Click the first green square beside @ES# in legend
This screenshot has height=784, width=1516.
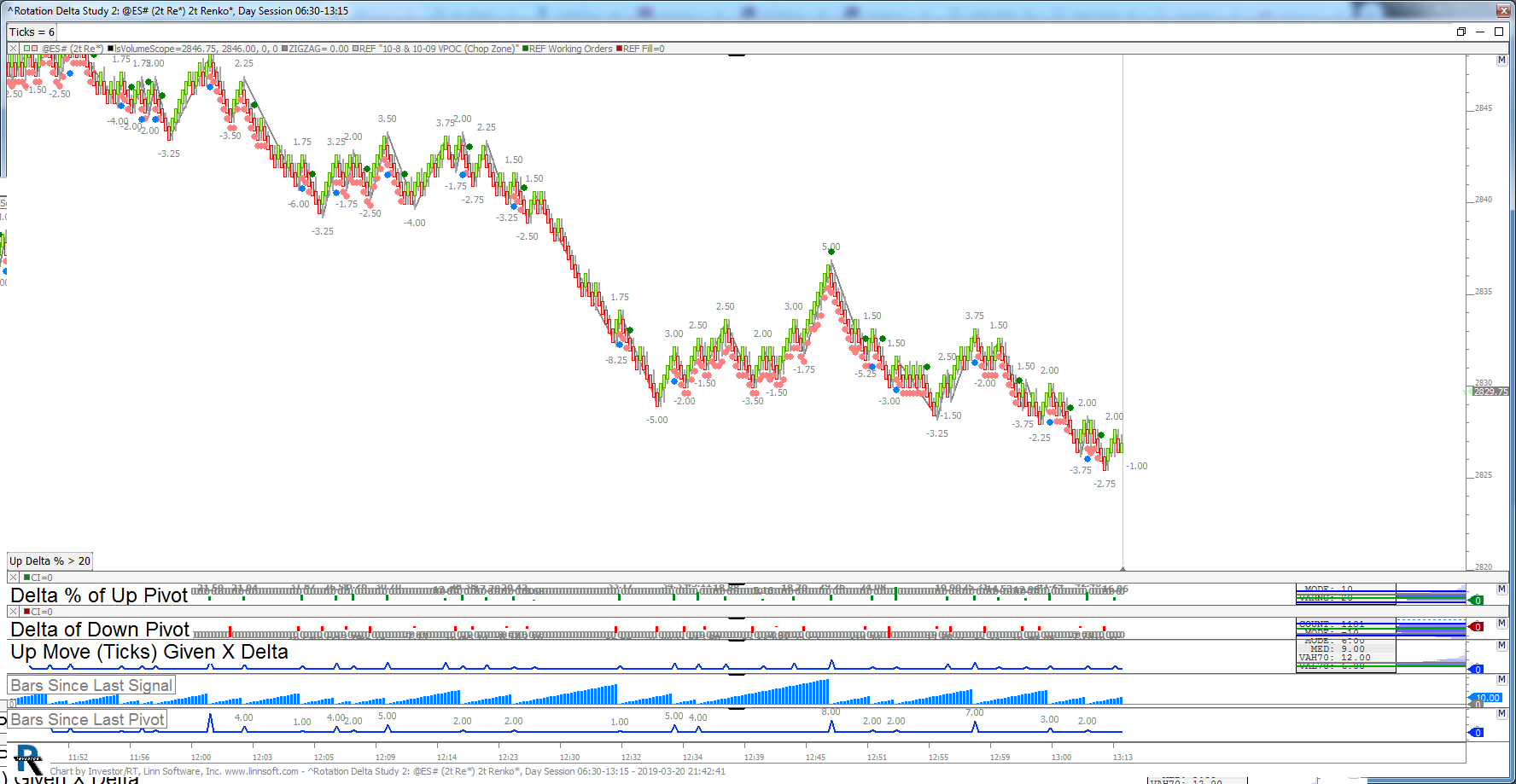pos(26,49)
